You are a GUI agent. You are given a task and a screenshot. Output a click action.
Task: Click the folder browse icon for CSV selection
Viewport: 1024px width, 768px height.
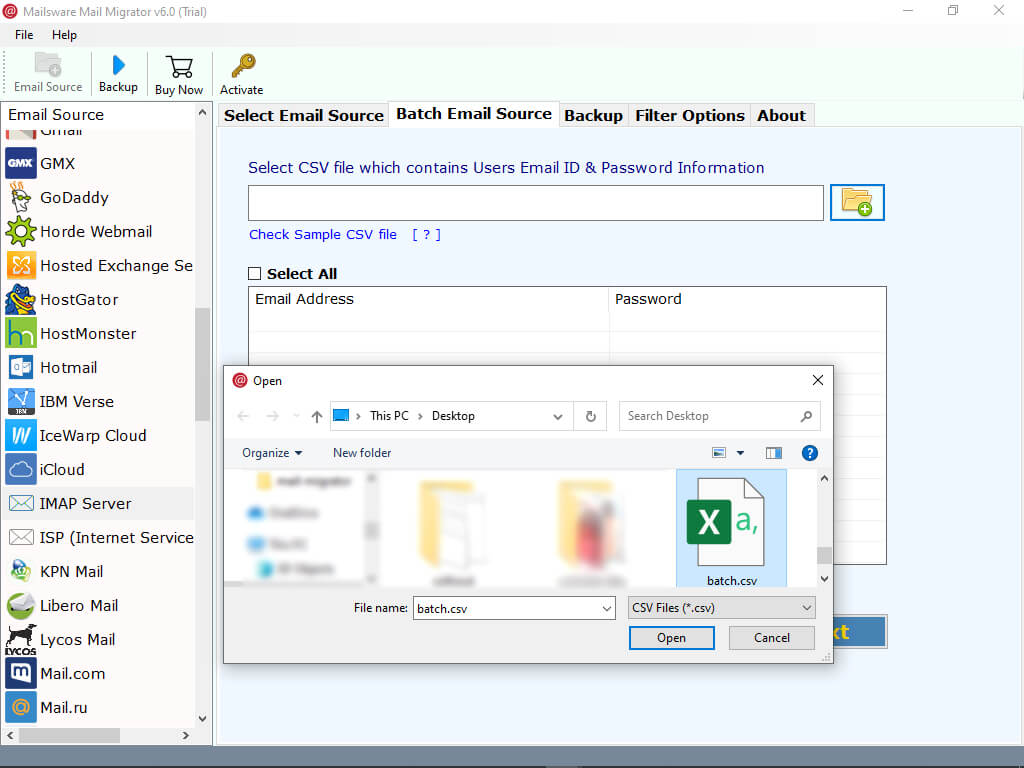tap(856, 202)
